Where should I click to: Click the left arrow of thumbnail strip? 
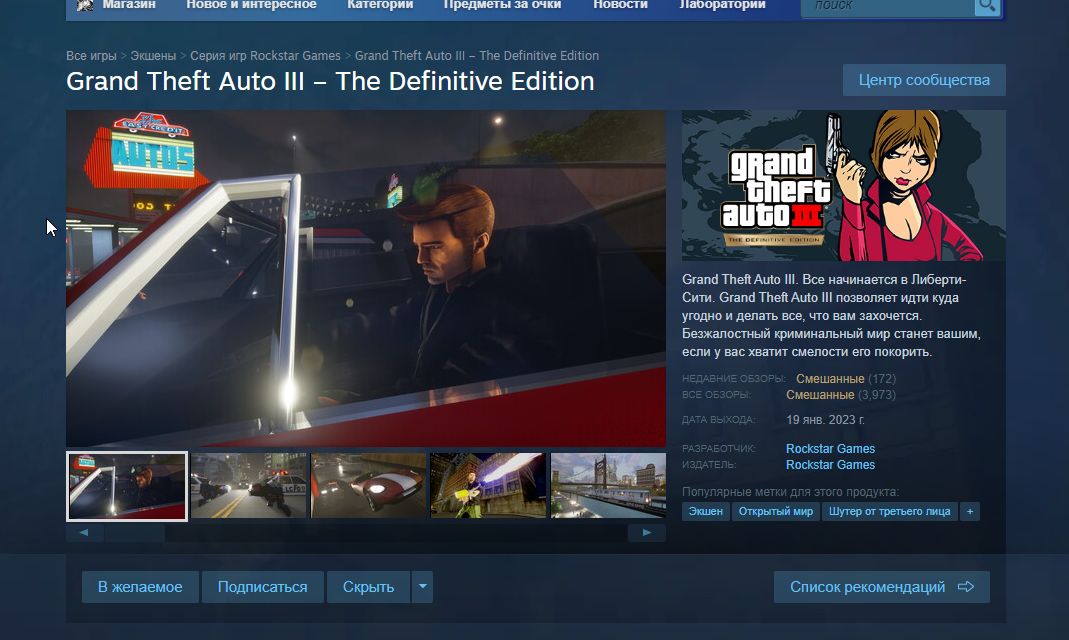point(84,532)
